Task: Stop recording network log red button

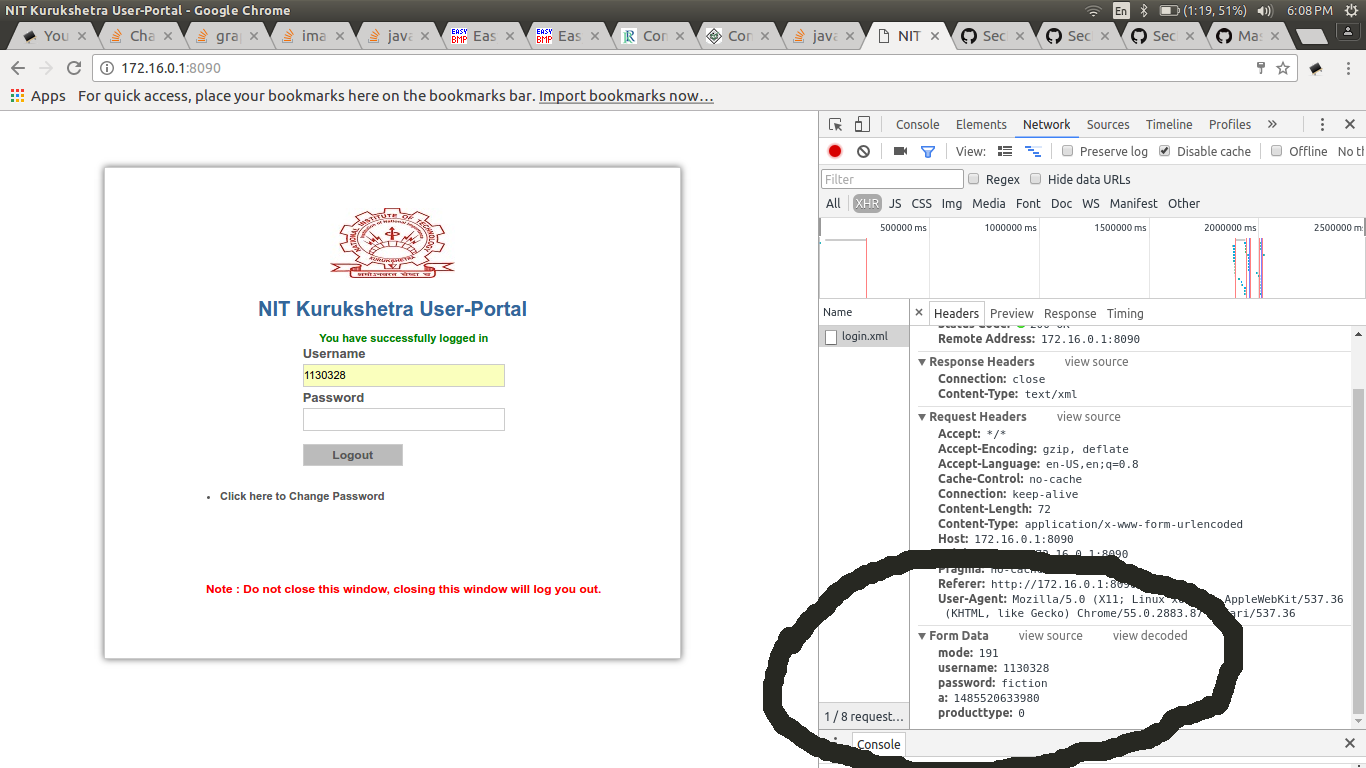Action: [835, 151]
